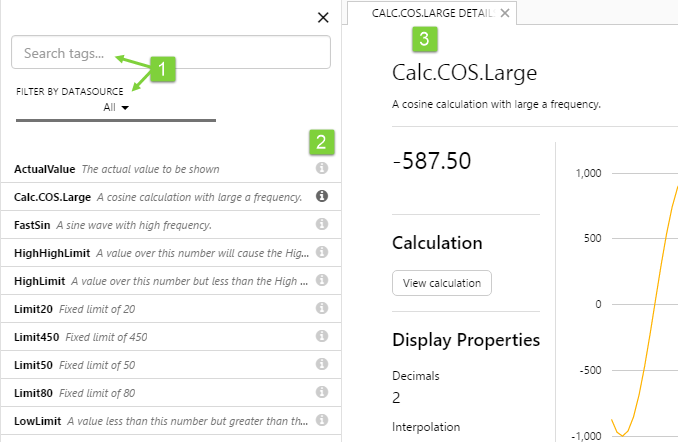The image size is (678, 442).
Task: Click info icon beside Limit50
Action: coord(322,365)
